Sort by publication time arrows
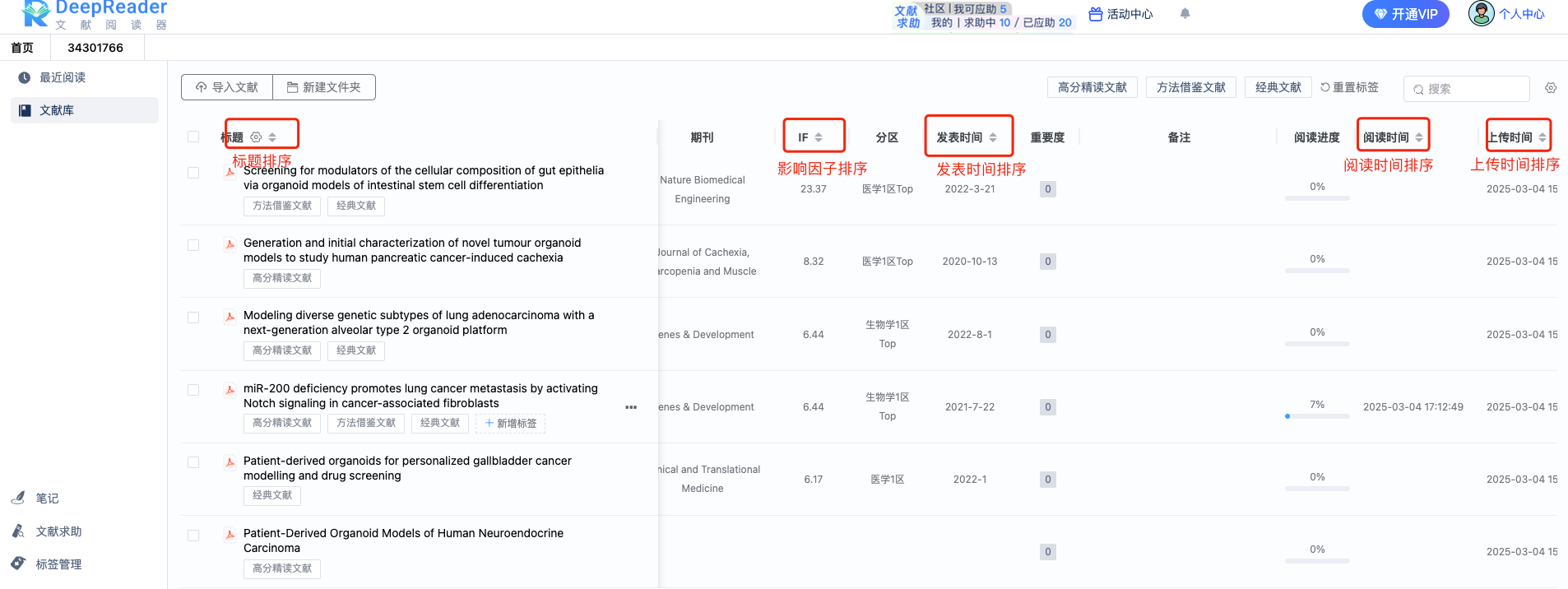The width and height of the screenshot is (1568, 589). click(993, 137)
